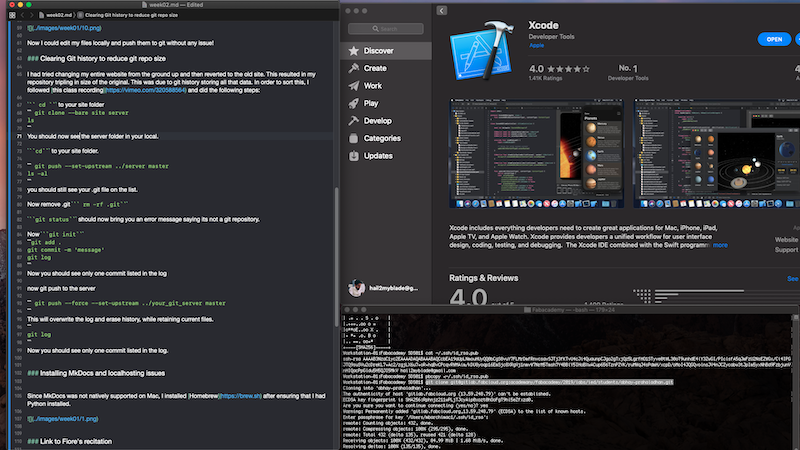Image resolution: width=800 pixels, height=450 pixels.
Task: Click 'See All' for Ratings & Reviews
Action: click(793, 279)
